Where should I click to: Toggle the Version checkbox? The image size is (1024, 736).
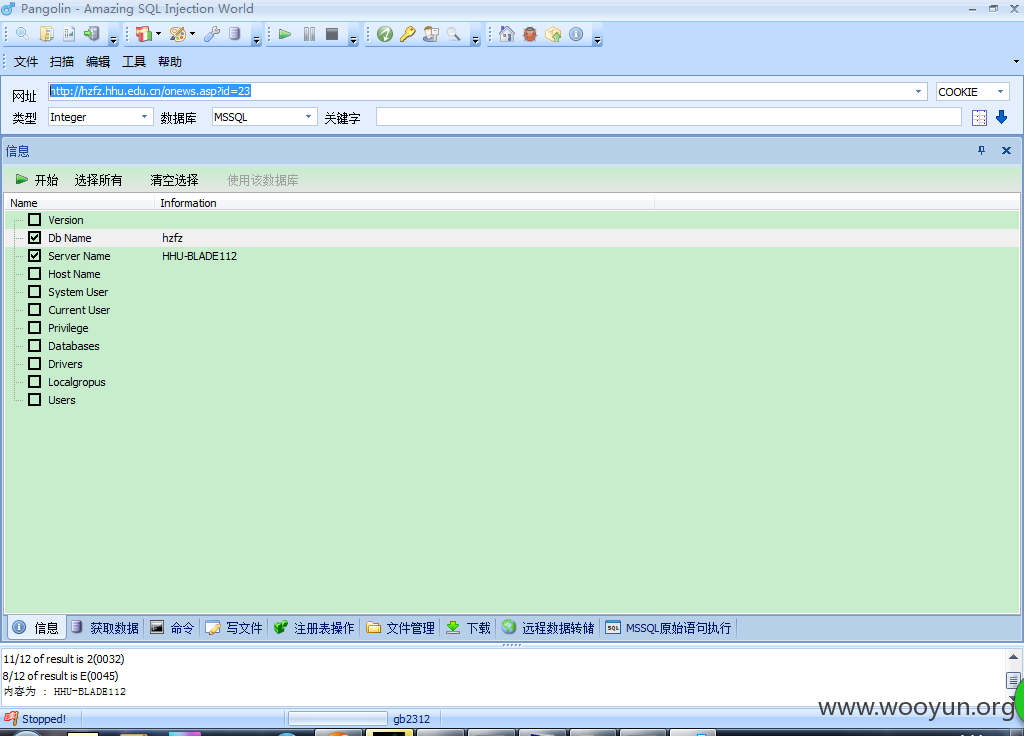click(x=35, y=219)
